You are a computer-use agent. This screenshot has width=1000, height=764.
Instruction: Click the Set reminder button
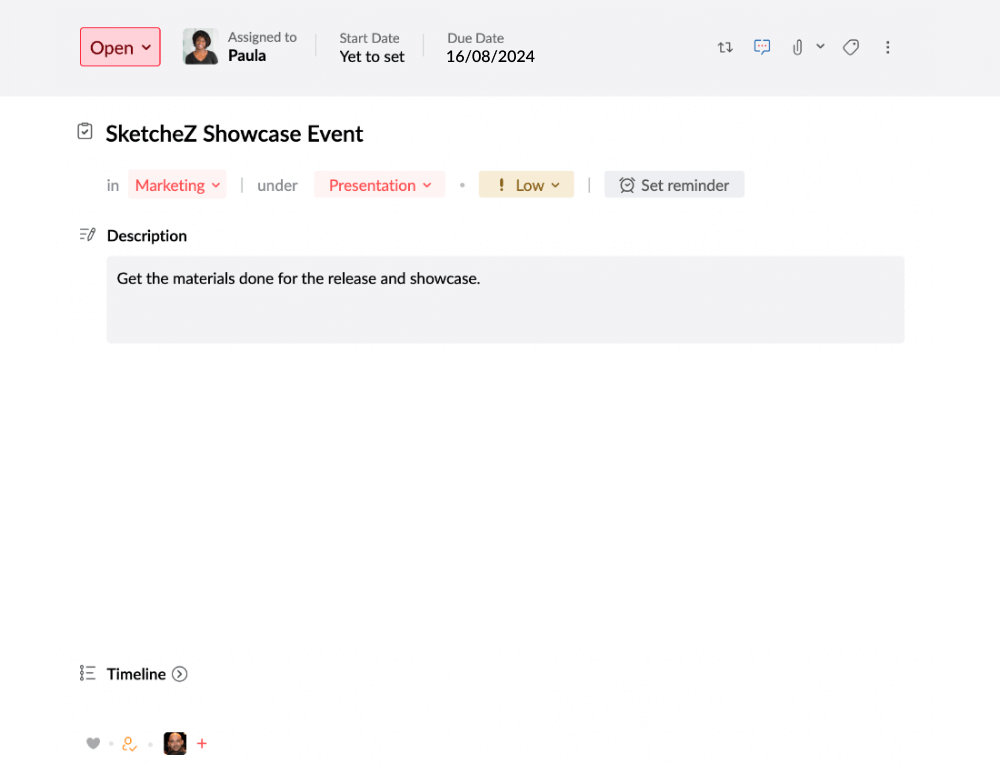(674, 185)
